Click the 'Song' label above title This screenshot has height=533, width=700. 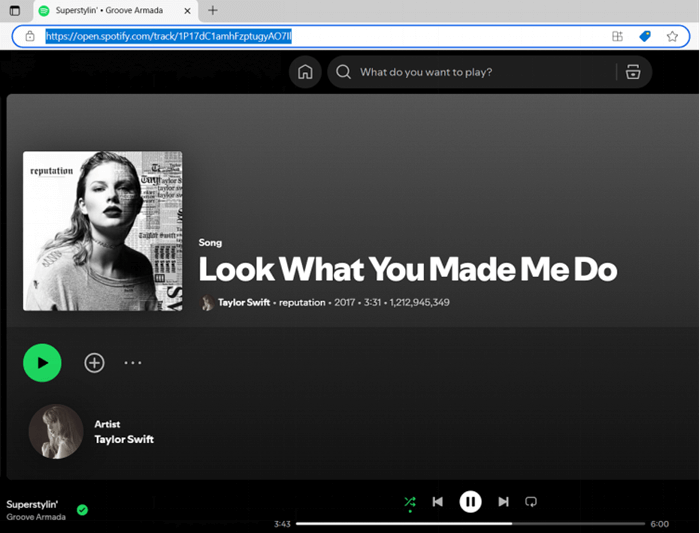pyautogui.click(x=210, y=243)
